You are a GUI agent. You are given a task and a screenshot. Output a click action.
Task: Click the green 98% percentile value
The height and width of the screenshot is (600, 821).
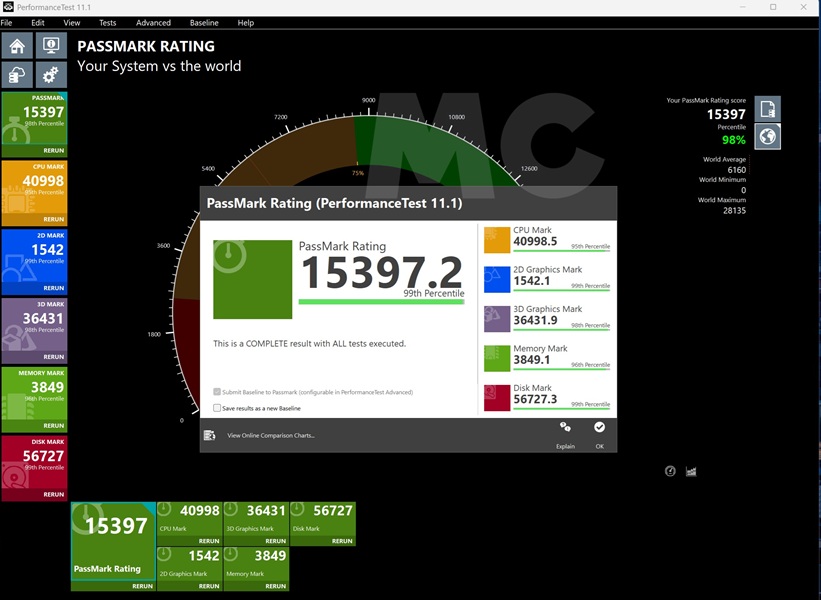coord(734,140)
